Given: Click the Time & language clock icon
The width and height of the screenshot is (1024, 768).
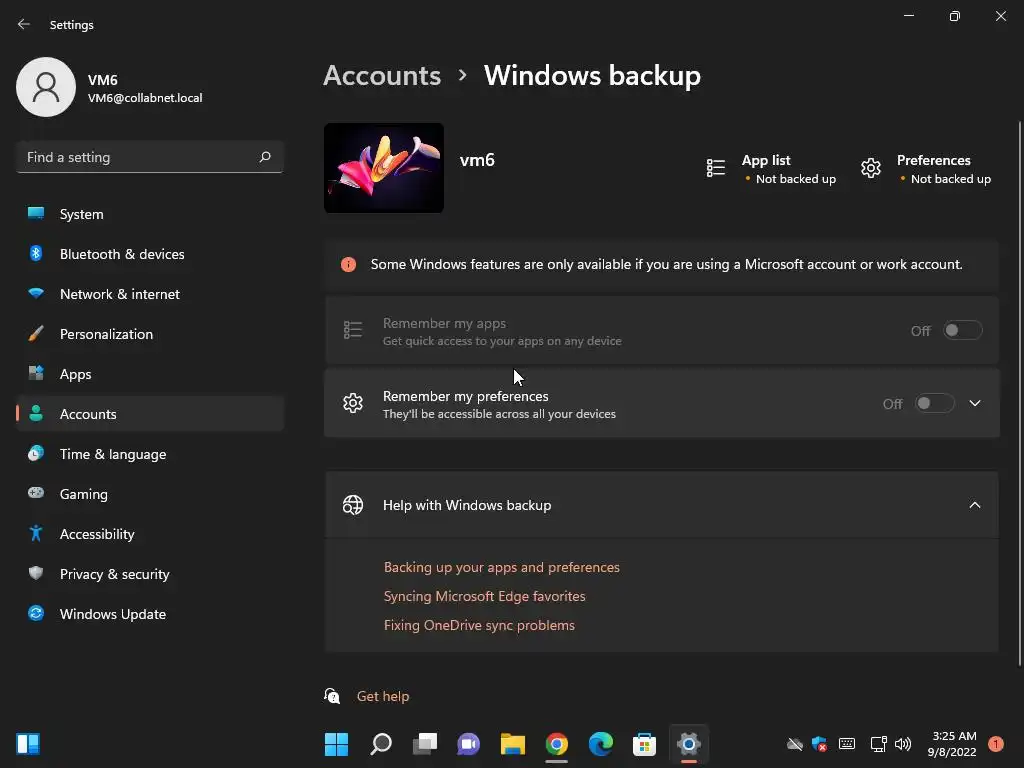Looking at the screenshot, I should tap(36, 453).
